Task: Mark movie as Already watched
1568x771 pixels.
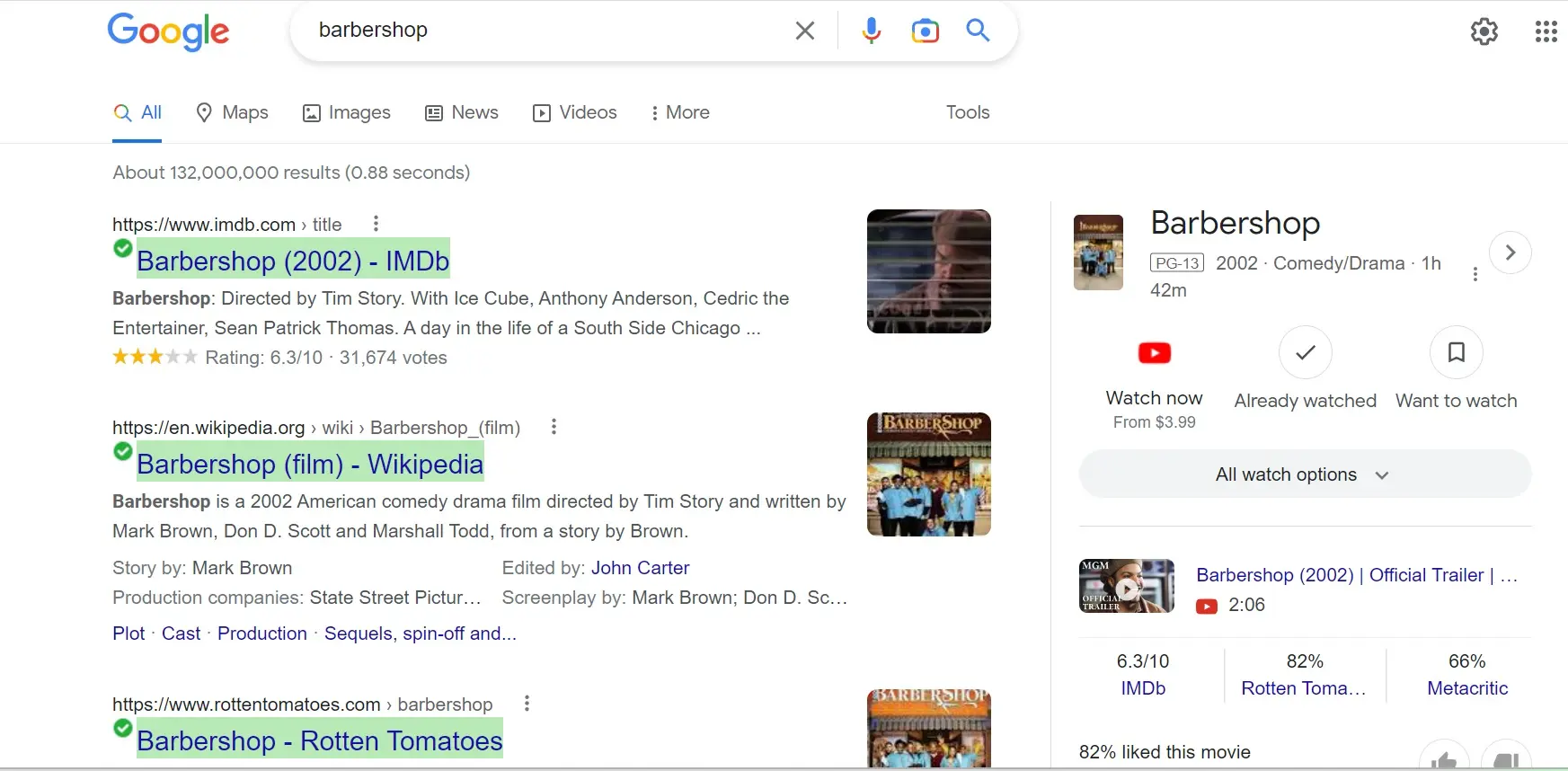Action: [x=1305, y=353]
